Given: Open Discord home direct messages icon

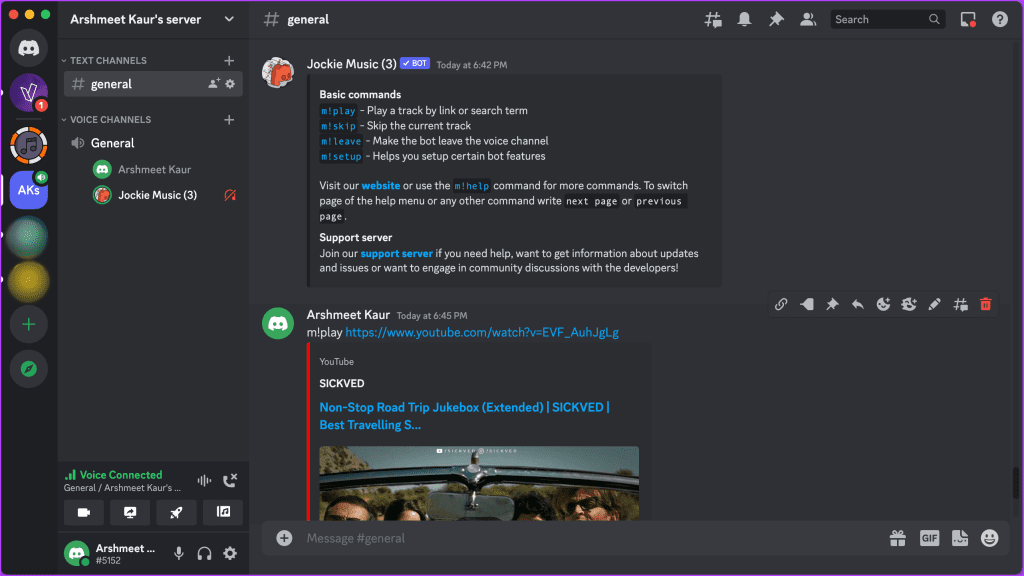Looking at the screenshot, I should [x=29, y=48].
